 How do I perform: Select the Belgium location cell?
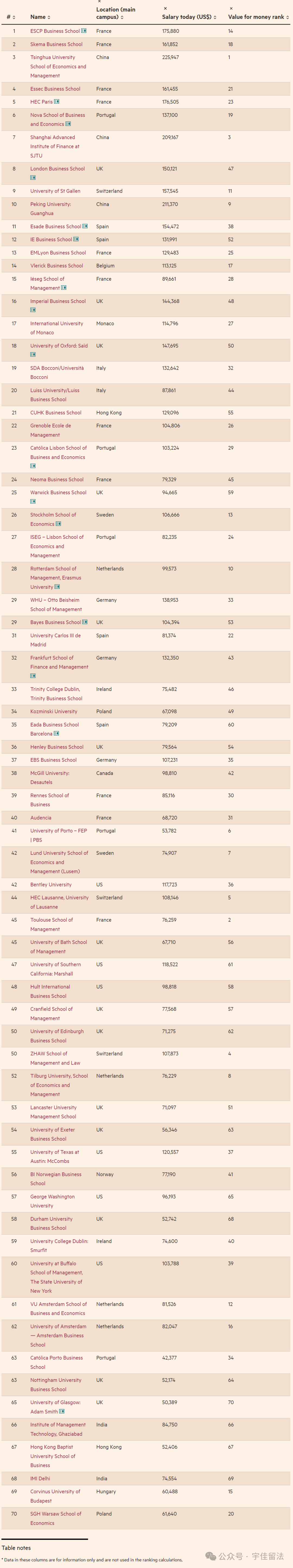(x=105, y=266)
